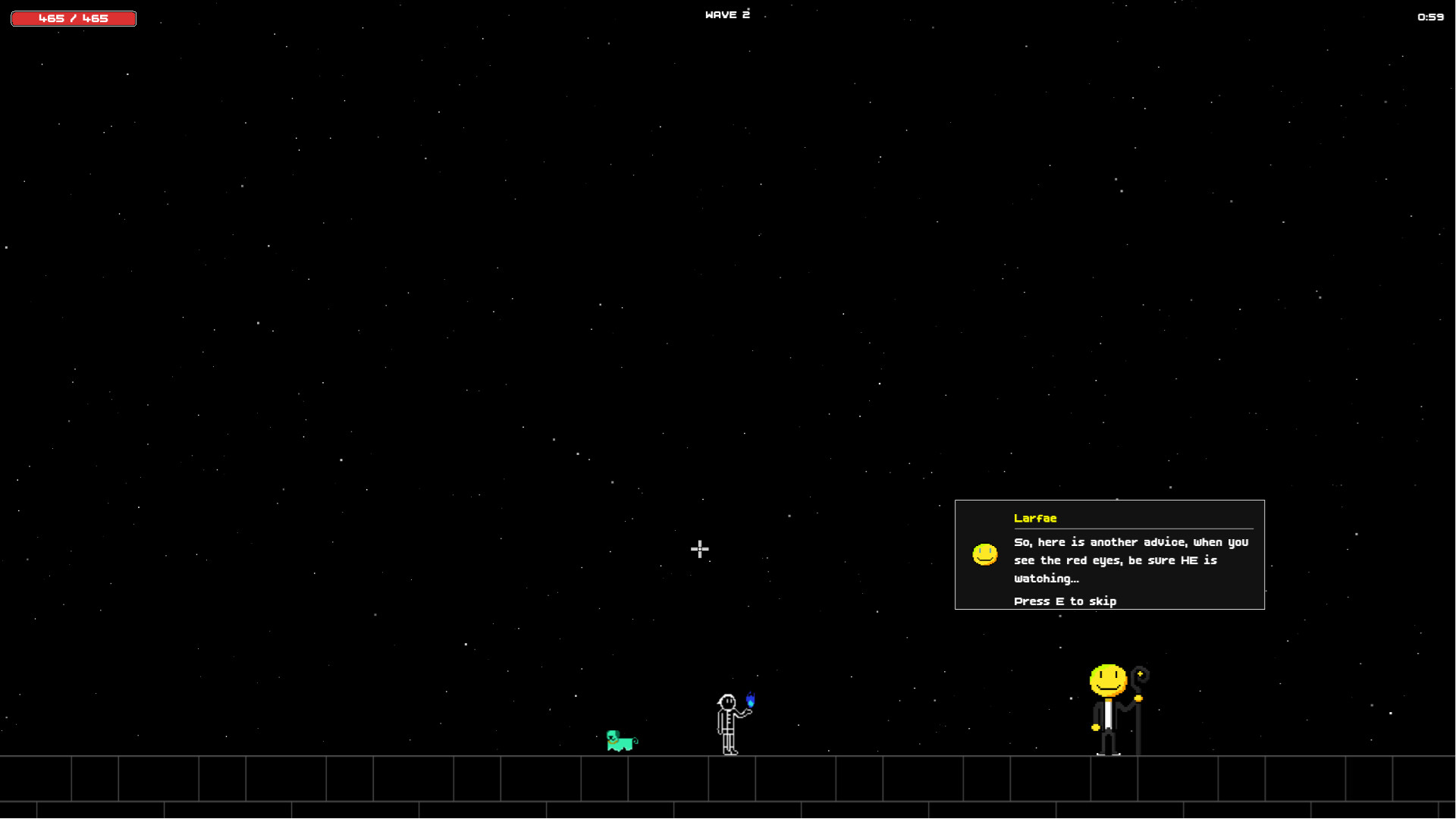
Task: Click the dog pet's curly tail
Action: (x=635, y=741)
